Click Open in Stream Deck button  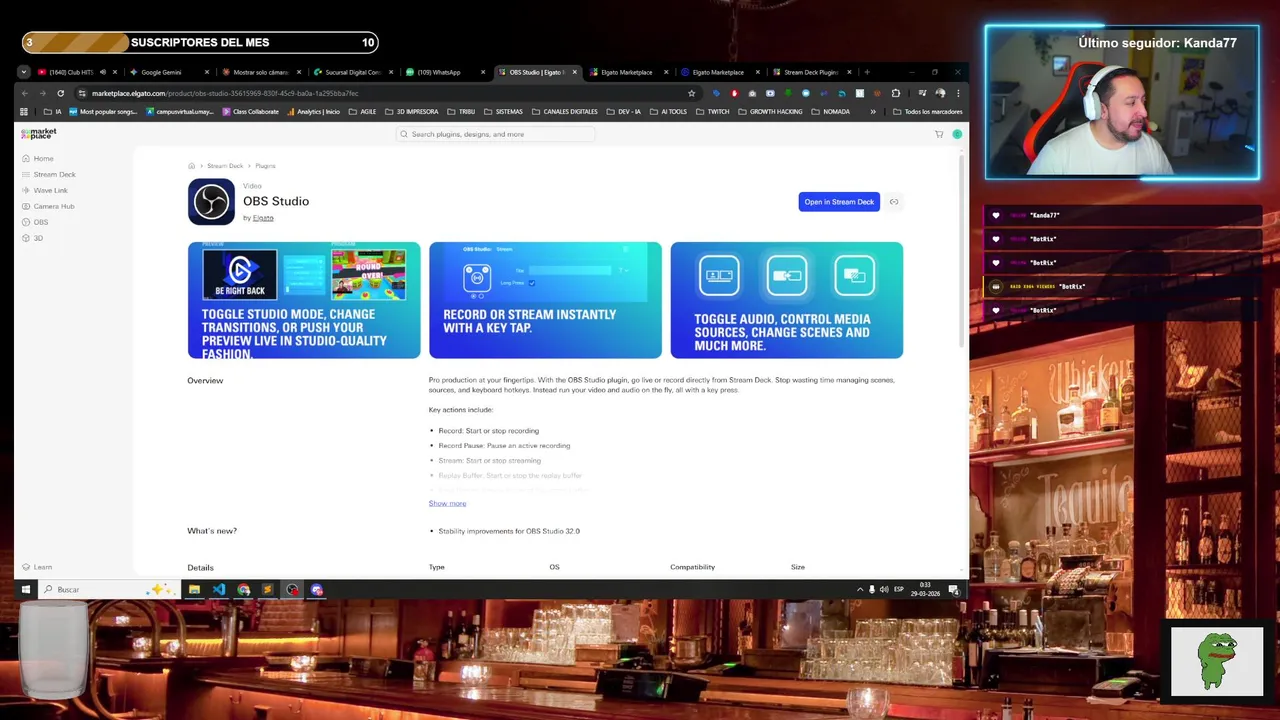tap(839, 202)
